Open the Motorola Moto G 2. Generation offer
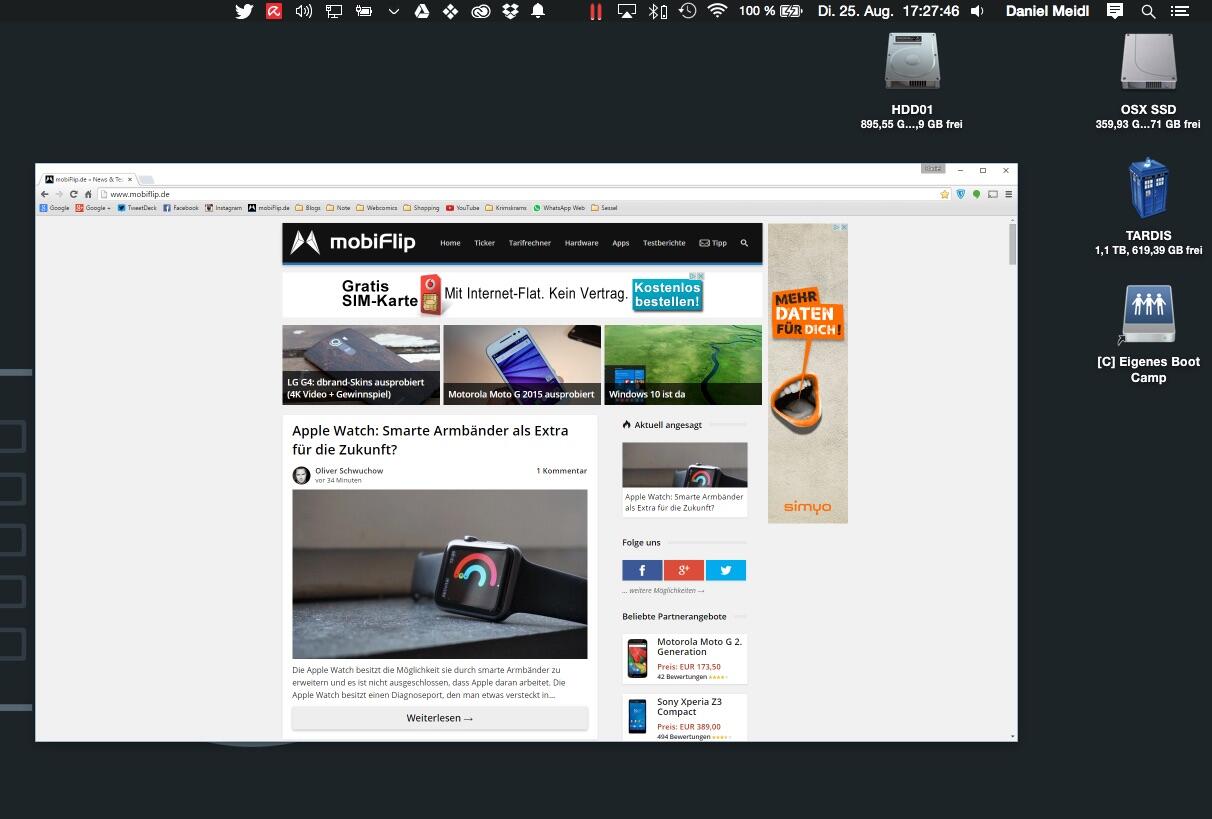Screen dimensions: 1212x819 [684, 659]
